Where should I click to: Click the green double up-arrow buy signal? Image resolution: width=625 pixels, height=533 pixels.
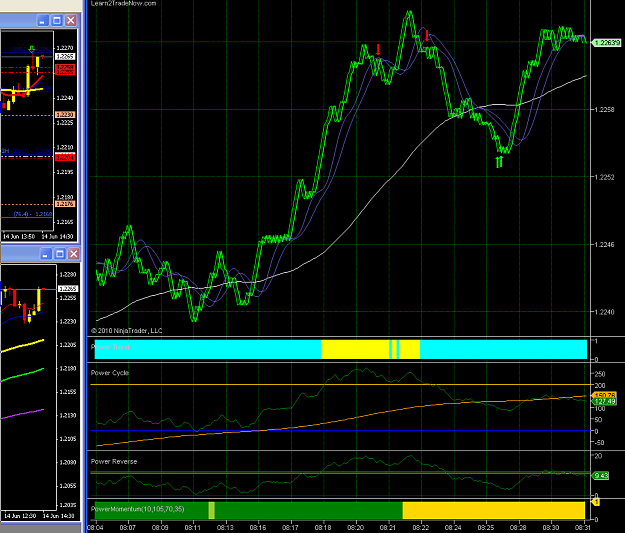pyautogui.click(x=499, y=162)
